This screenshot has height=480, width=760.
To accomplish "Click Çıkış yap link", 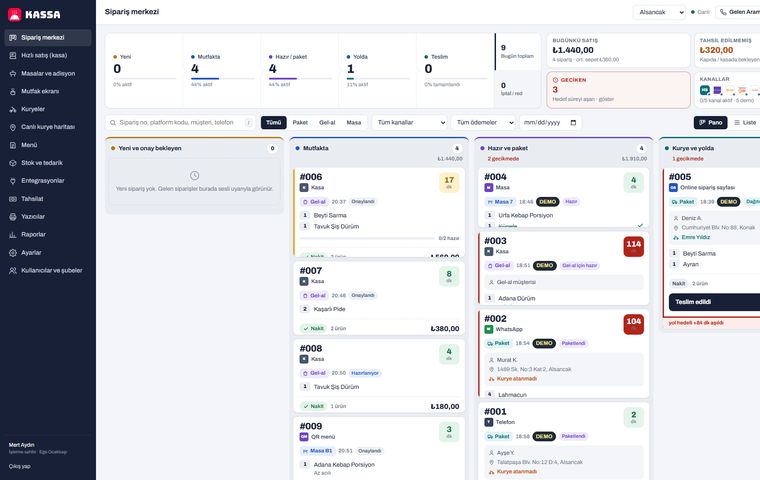I will click(x=19, y=466).
